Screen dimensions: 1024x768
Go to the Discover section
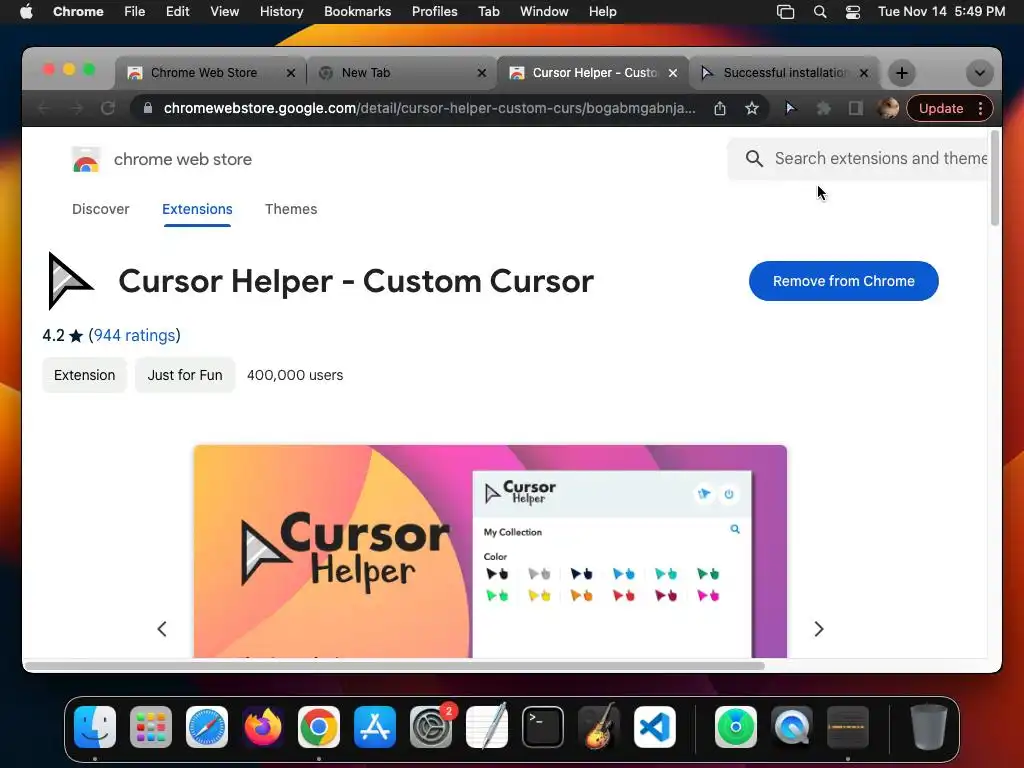click(101, 209)
